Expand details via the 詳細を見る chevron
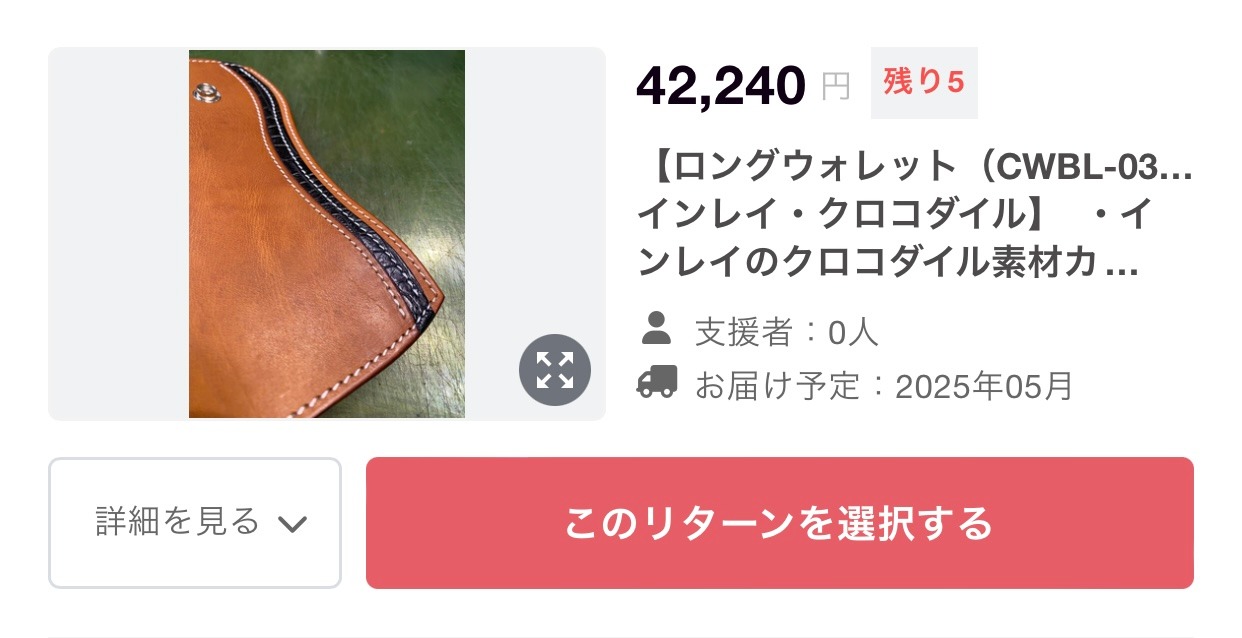The image size is (1242, 638). (x=292, y=523)
